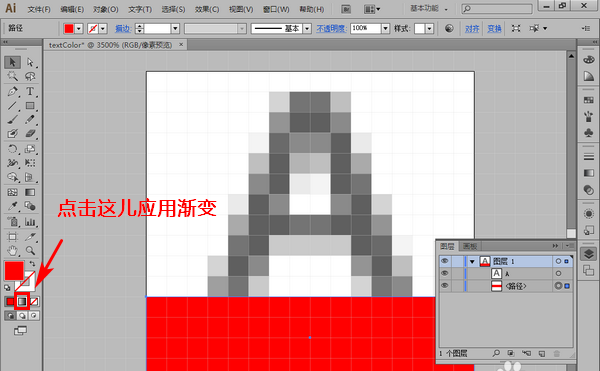Click the large red Fill swatch in toolbox

point(14,270)
